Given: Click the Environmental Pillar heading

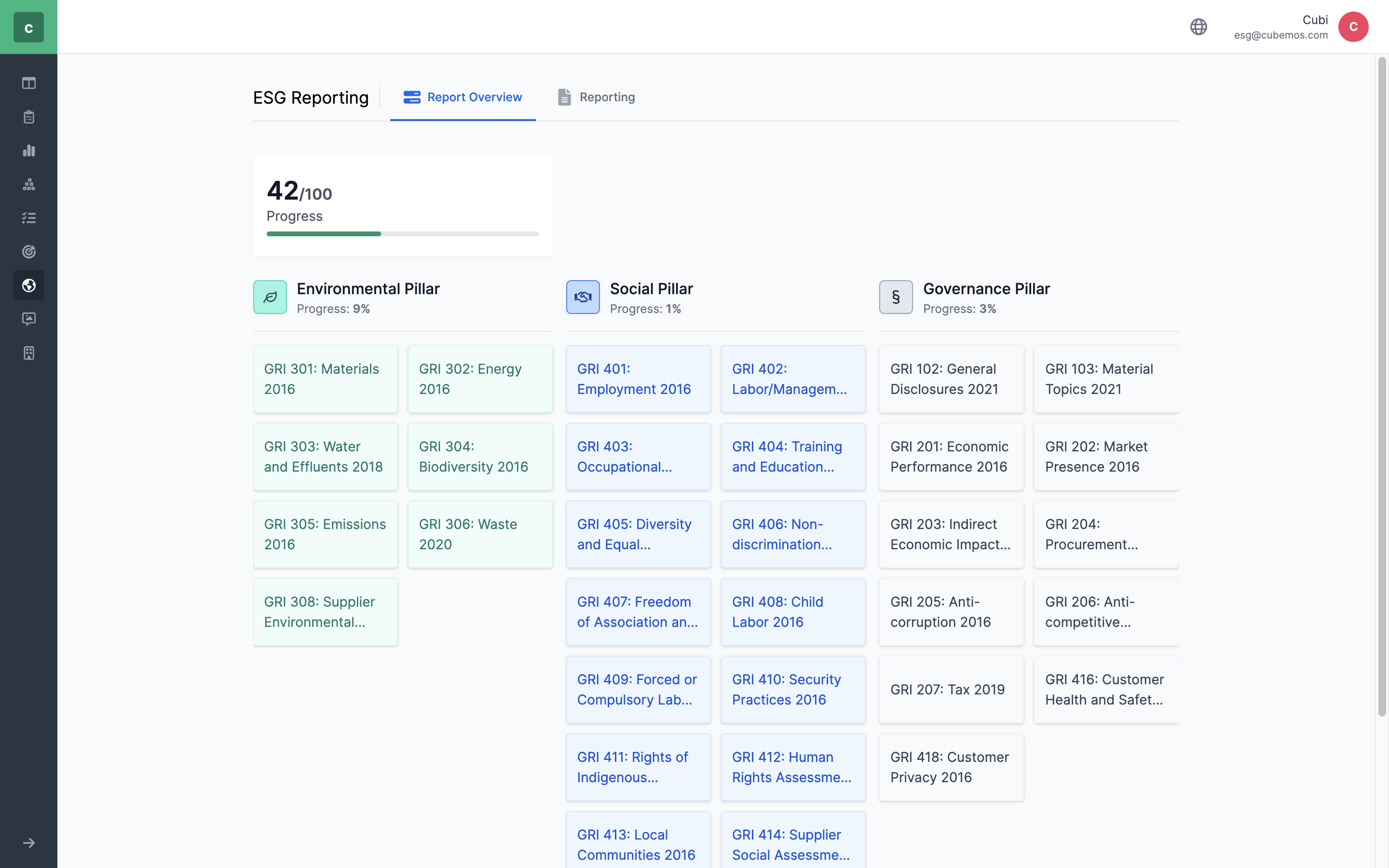Looking at the screenshot, I should tap(368, 289).
